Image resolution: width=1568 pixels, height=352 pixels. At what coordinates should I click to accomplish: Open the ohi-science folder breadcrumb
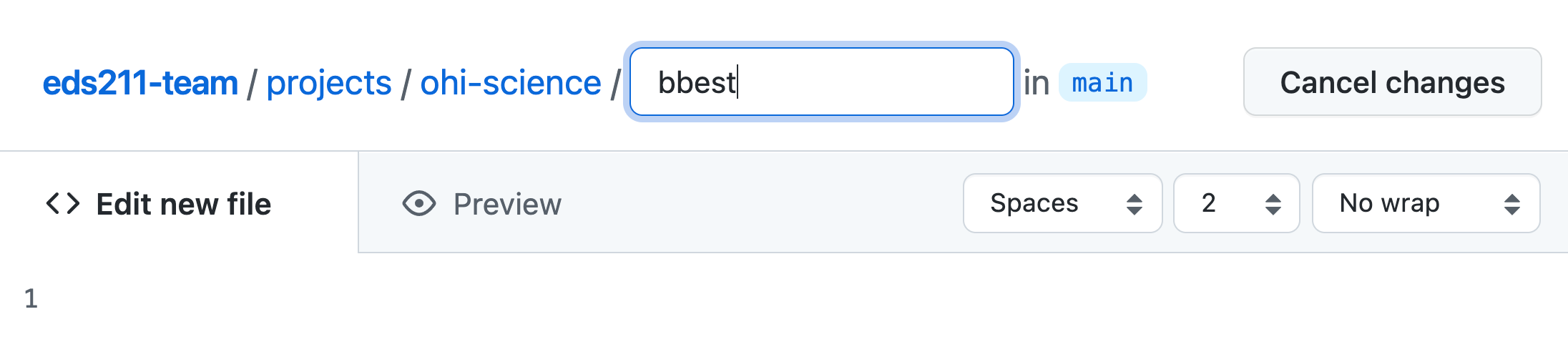(x=511, y=83)
